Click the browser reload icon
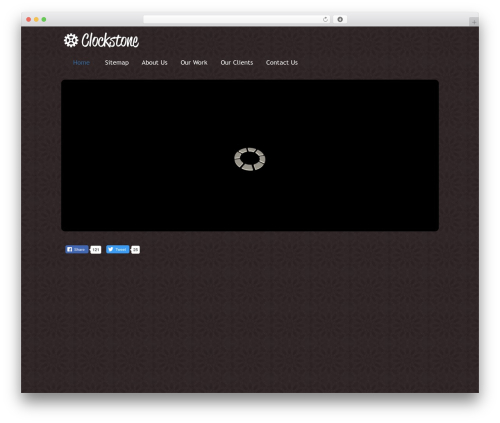 pos(325,20)
